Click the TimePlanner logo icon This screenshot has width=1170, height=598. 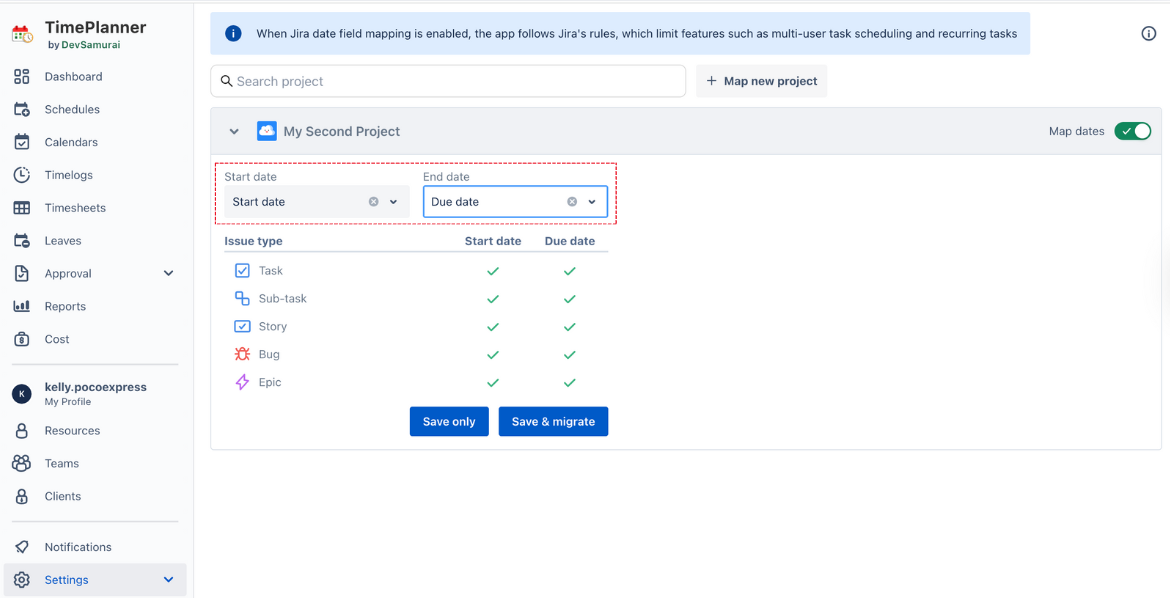[x=22, y=34]
